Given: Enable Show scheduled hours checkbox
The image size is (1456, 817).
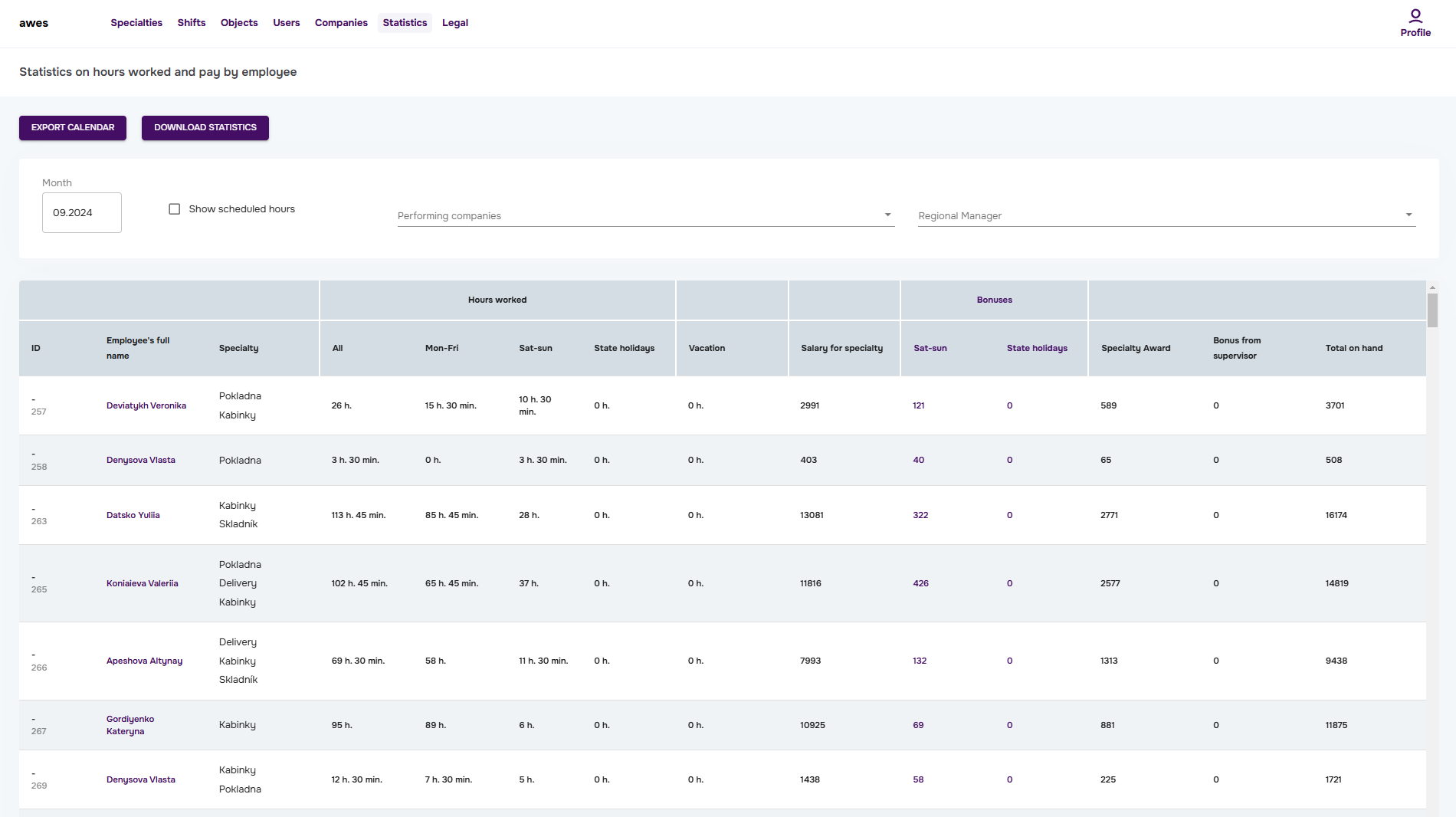Looking at the screenshot, I should point(175,209).
